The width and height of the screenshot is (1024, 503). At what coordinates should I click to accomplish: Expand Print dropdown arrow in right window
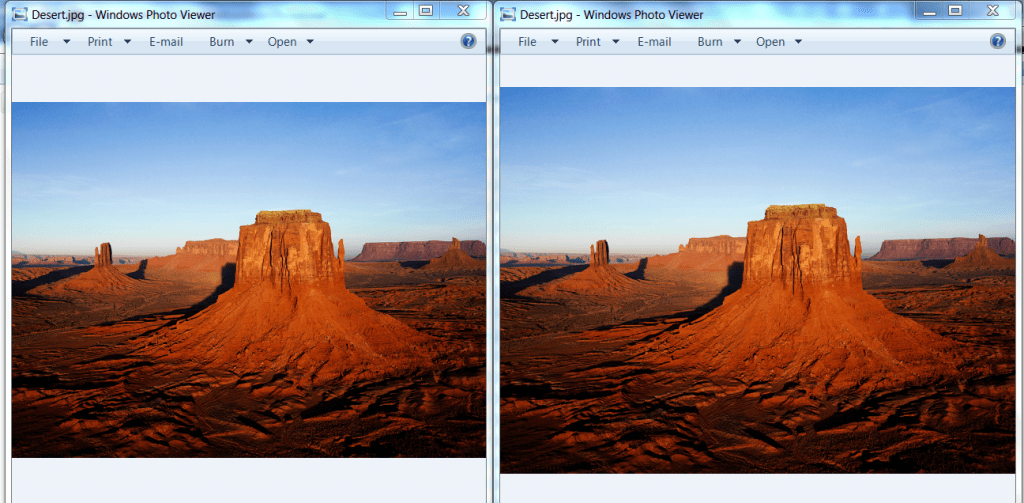pyautogui.click(x=616, y=42)
